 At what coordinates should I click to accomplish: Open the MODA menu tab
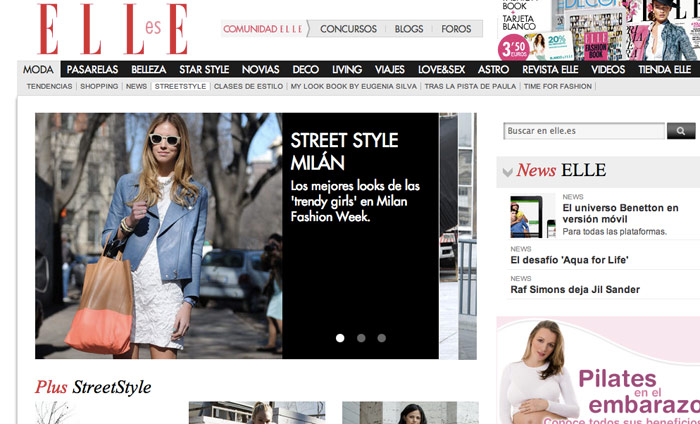[38, 69]
